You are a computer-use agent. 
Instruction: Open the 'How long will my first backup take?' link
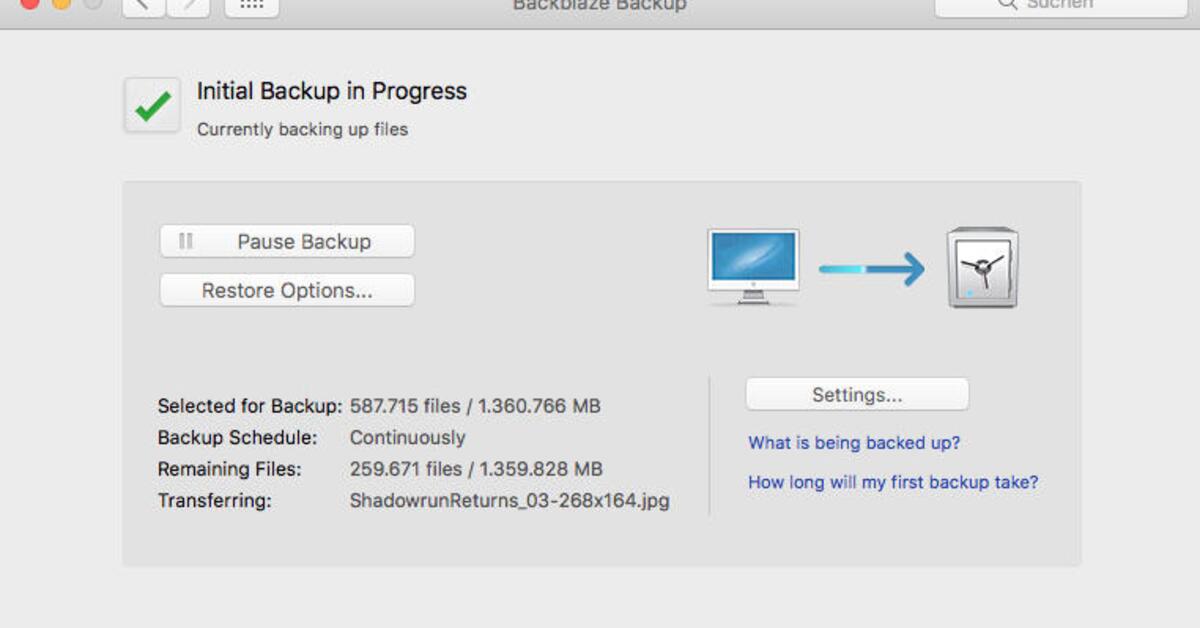(893, 482)
